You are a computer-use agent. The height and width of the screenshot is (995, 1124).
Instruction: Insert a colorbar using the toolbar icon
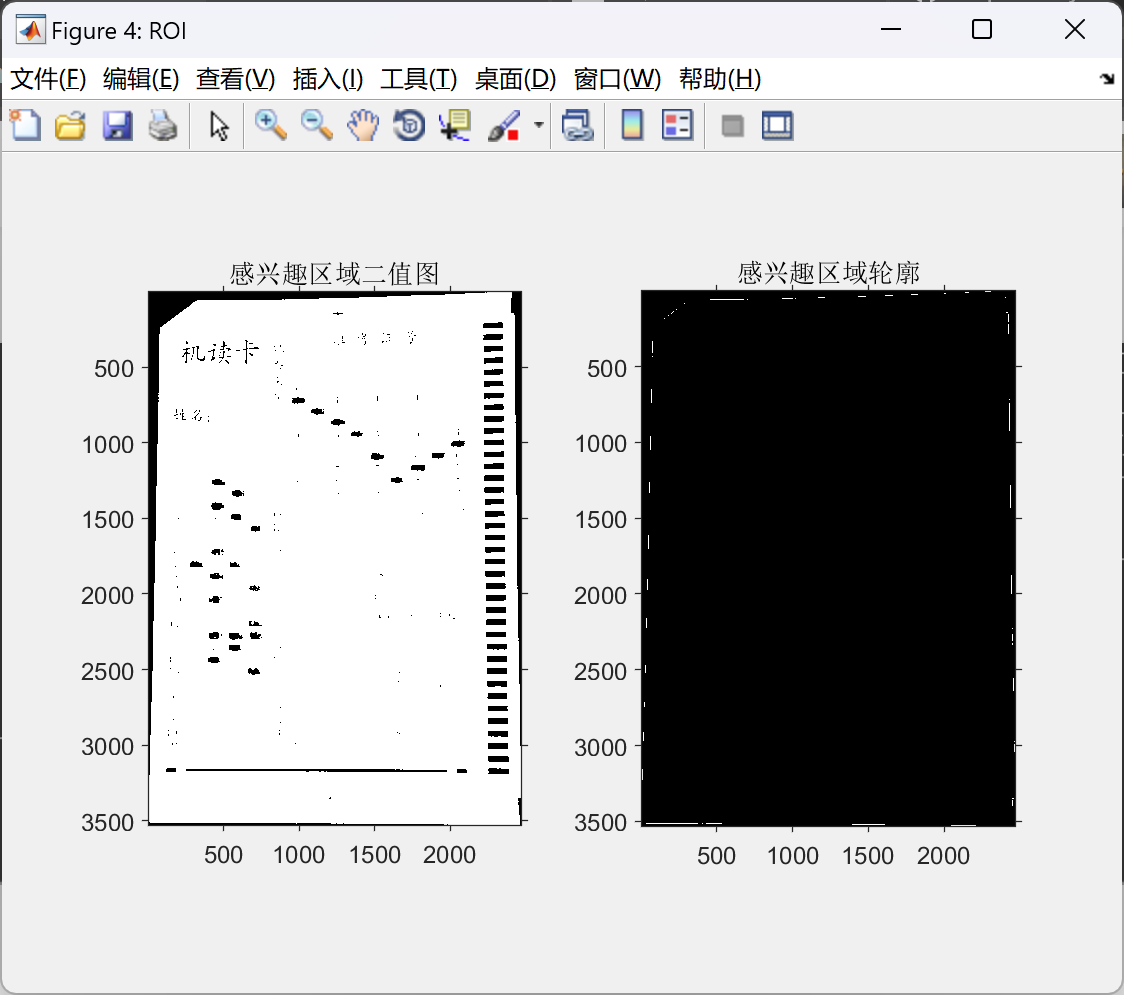[x=632, y=125]
